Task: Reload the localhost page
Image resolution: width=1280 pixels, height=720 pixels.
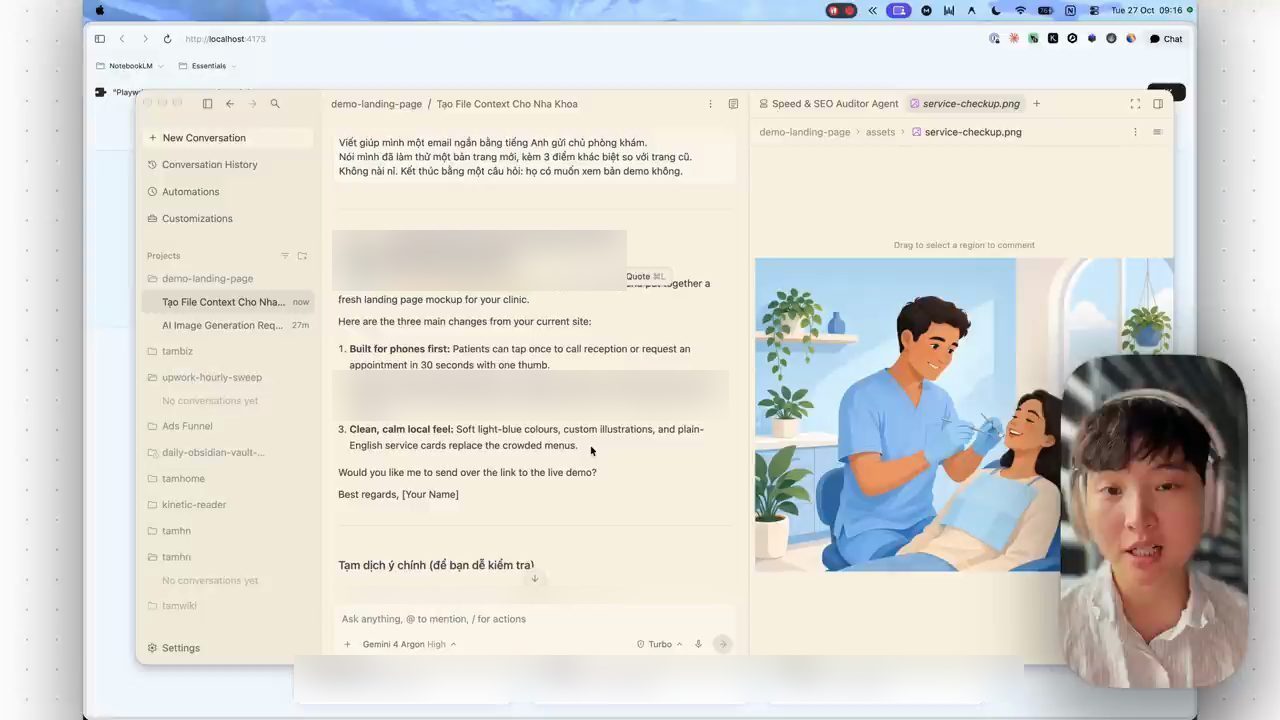Action: pos(165,39)
